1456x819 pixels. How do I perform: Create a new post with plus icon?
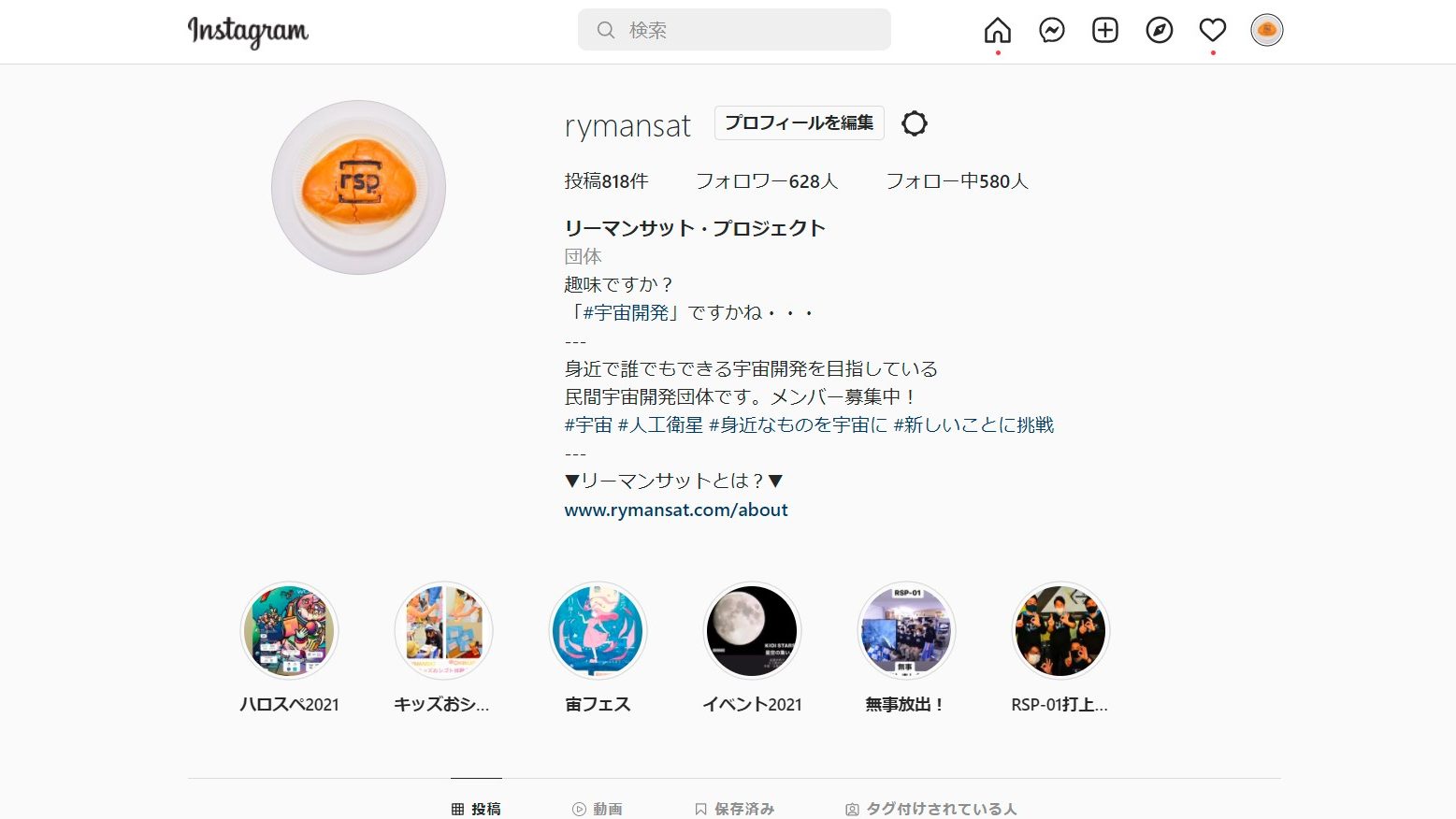pos(1105,31)
